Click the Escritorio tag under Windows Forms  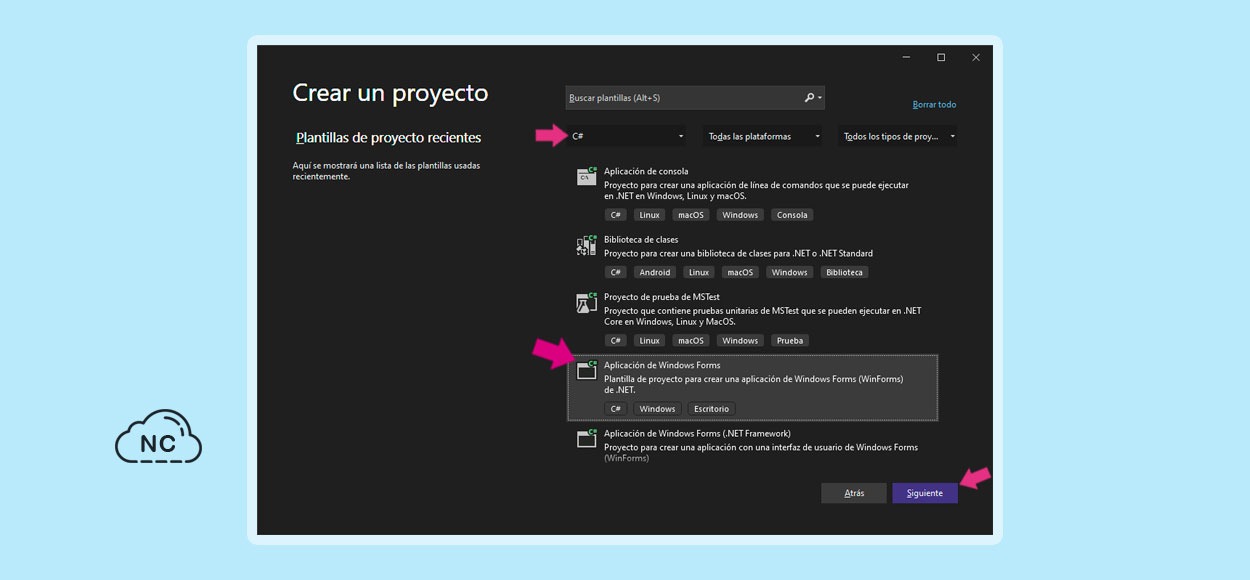711,409
